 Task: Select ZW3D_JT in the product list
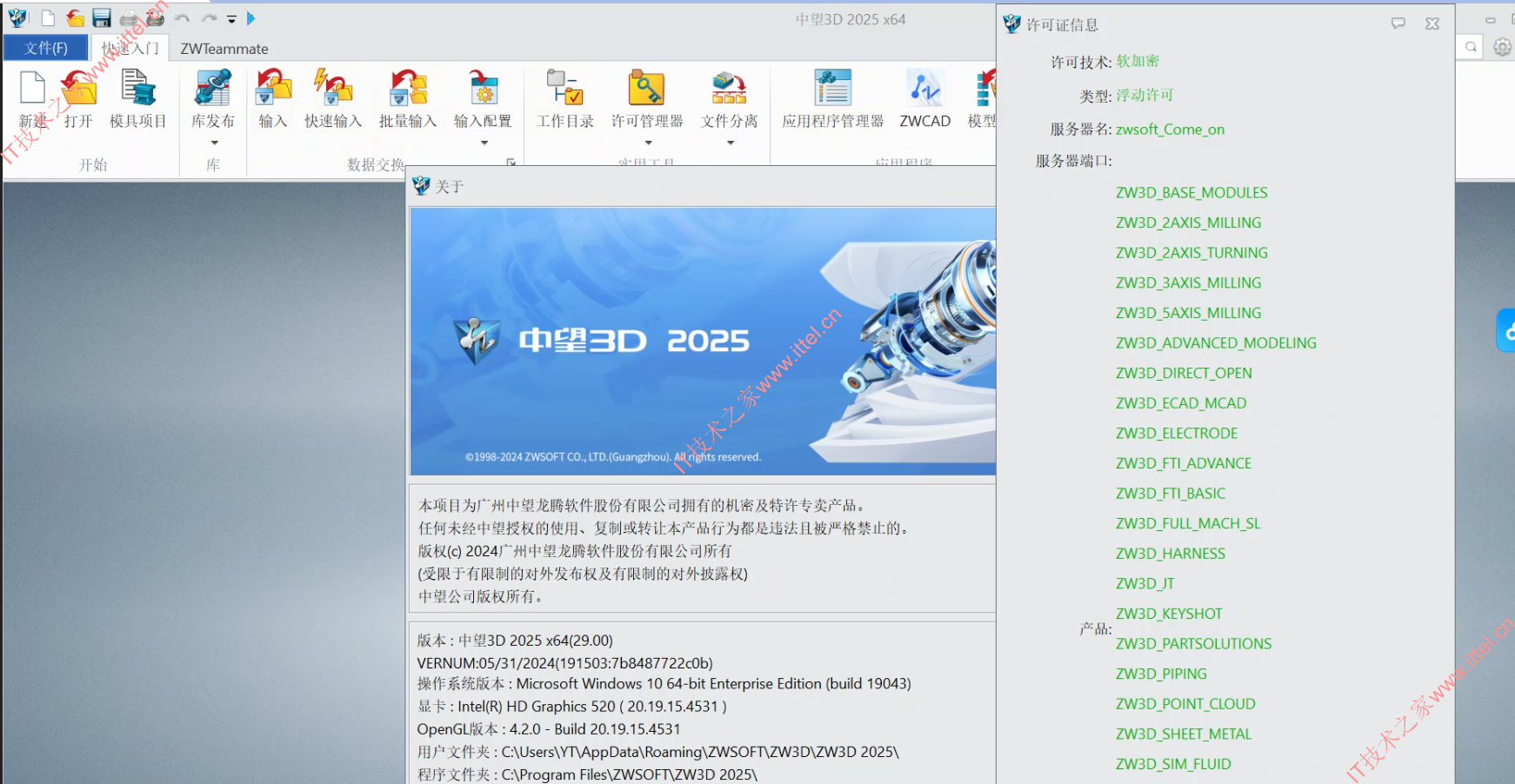pyautogui.click(x=1145, y=584)
